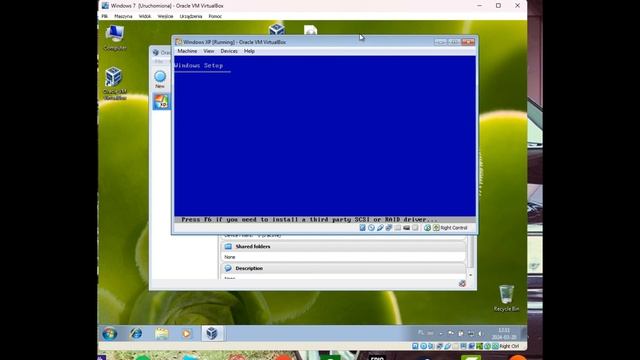
Task: Click display indicator in outer VM status bar
Action: (x=463, y=346)
